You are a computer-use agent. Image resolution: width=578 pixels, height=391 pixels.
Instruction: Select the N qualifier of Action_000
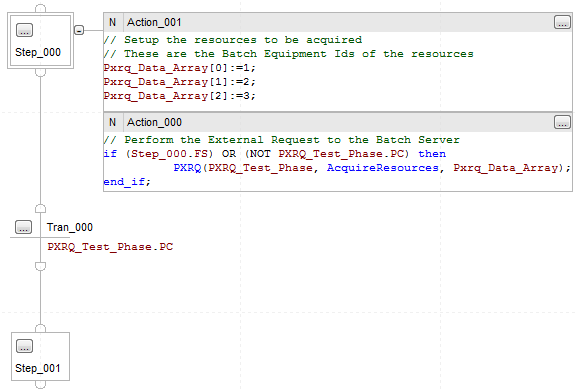[112, 122]
